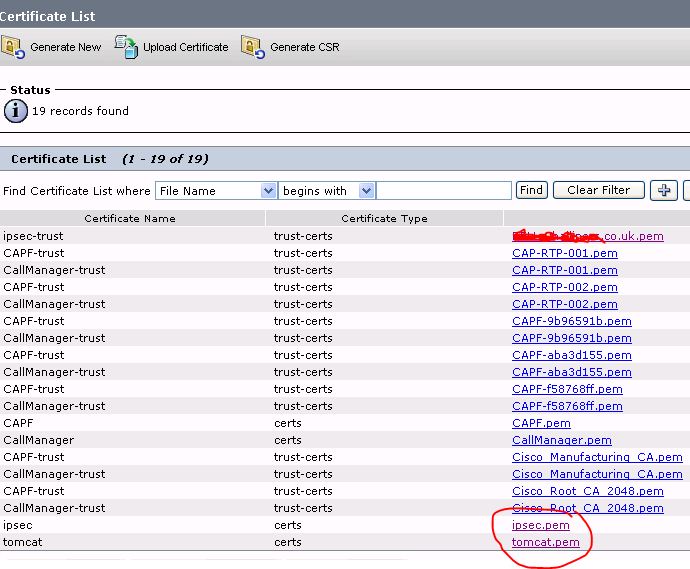Open the CAPF.pem certificate link
Screen dimensions: 690x569
point(541,423)
